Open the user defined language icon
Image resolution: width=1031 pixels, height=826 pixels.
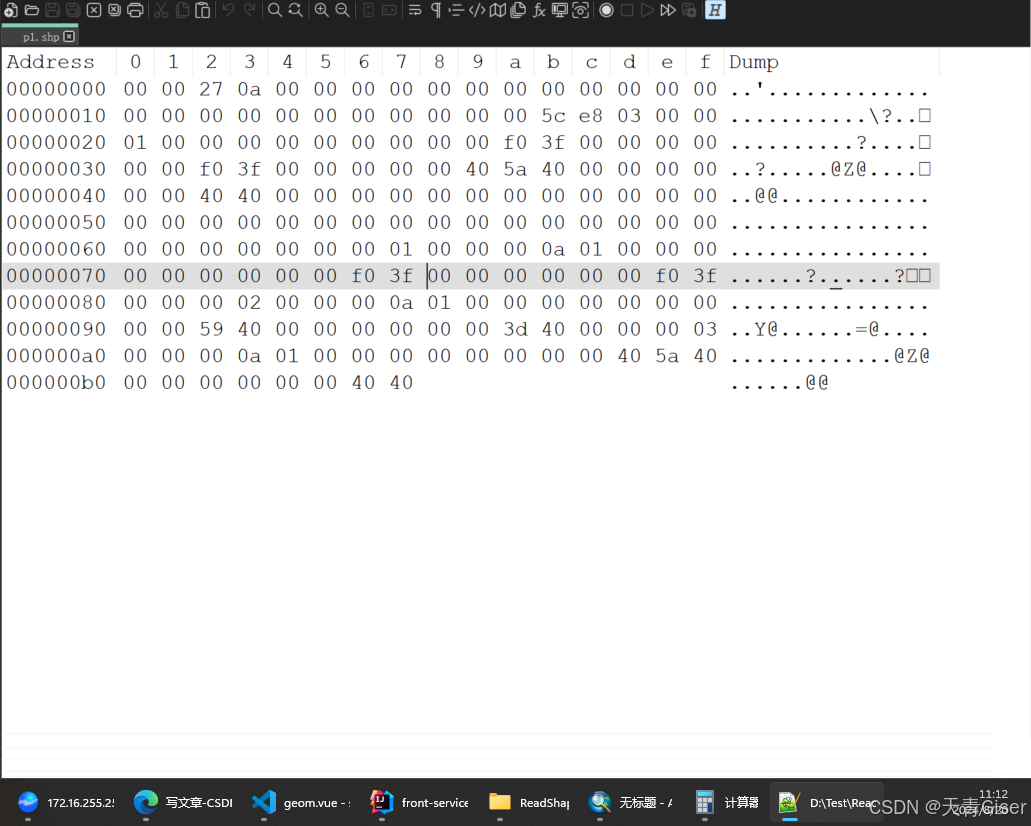477,10
